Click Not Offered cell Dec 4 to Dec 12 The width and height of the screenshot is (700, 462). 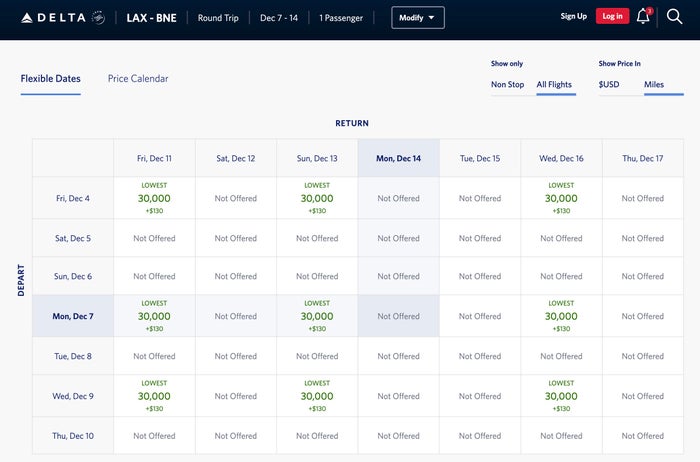pos(236,198)
